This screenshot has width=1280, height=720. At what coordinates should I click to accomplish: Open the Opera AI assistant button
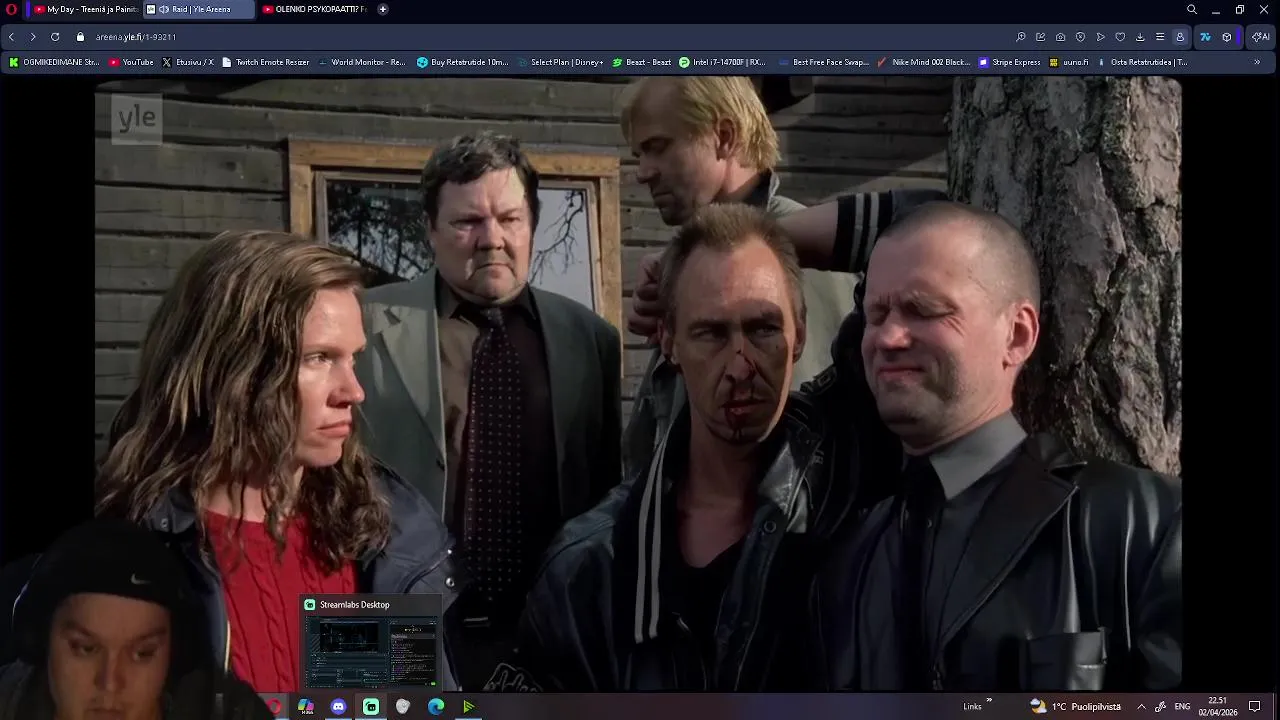point(1261,37)
